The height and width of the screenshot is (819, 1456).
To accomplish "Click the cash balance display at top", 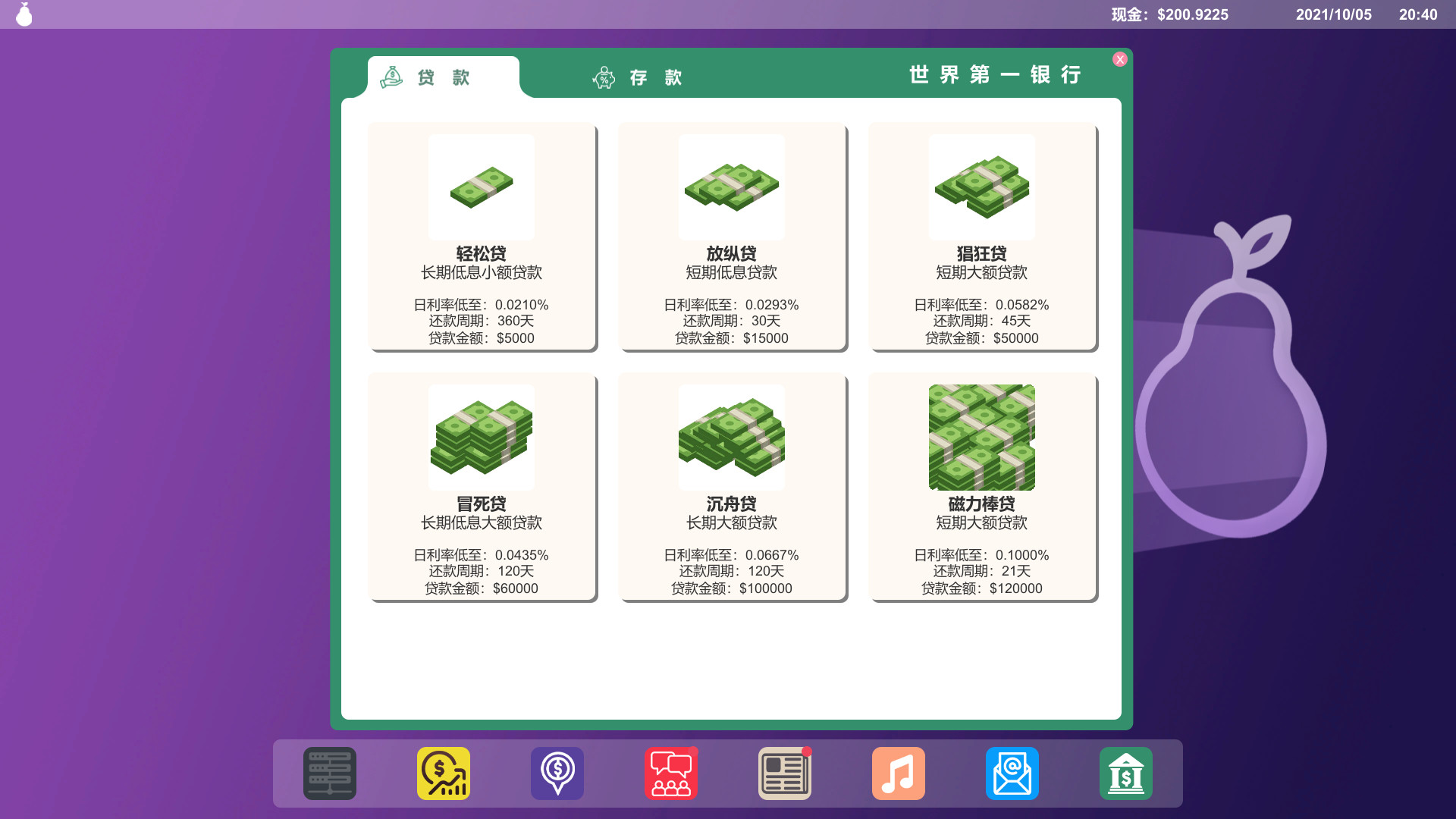I will coord(1168,14).
